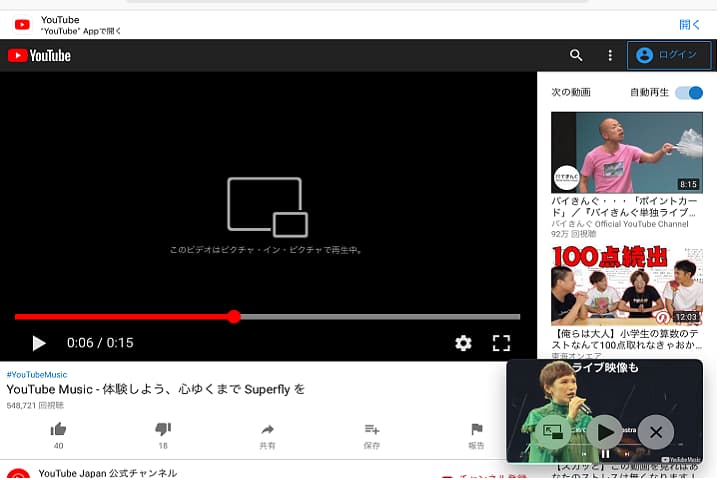
Task: Report the video with 報告 flag icon
Action: pyautogui.click(x=476, y=429)
